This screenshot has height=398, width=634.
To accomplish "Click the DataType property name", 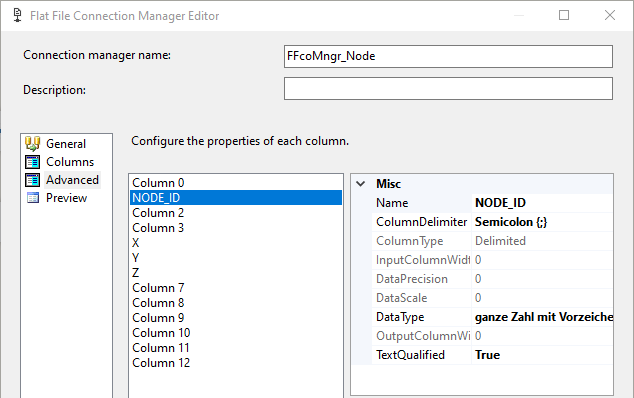I will [x=400, y=317].
